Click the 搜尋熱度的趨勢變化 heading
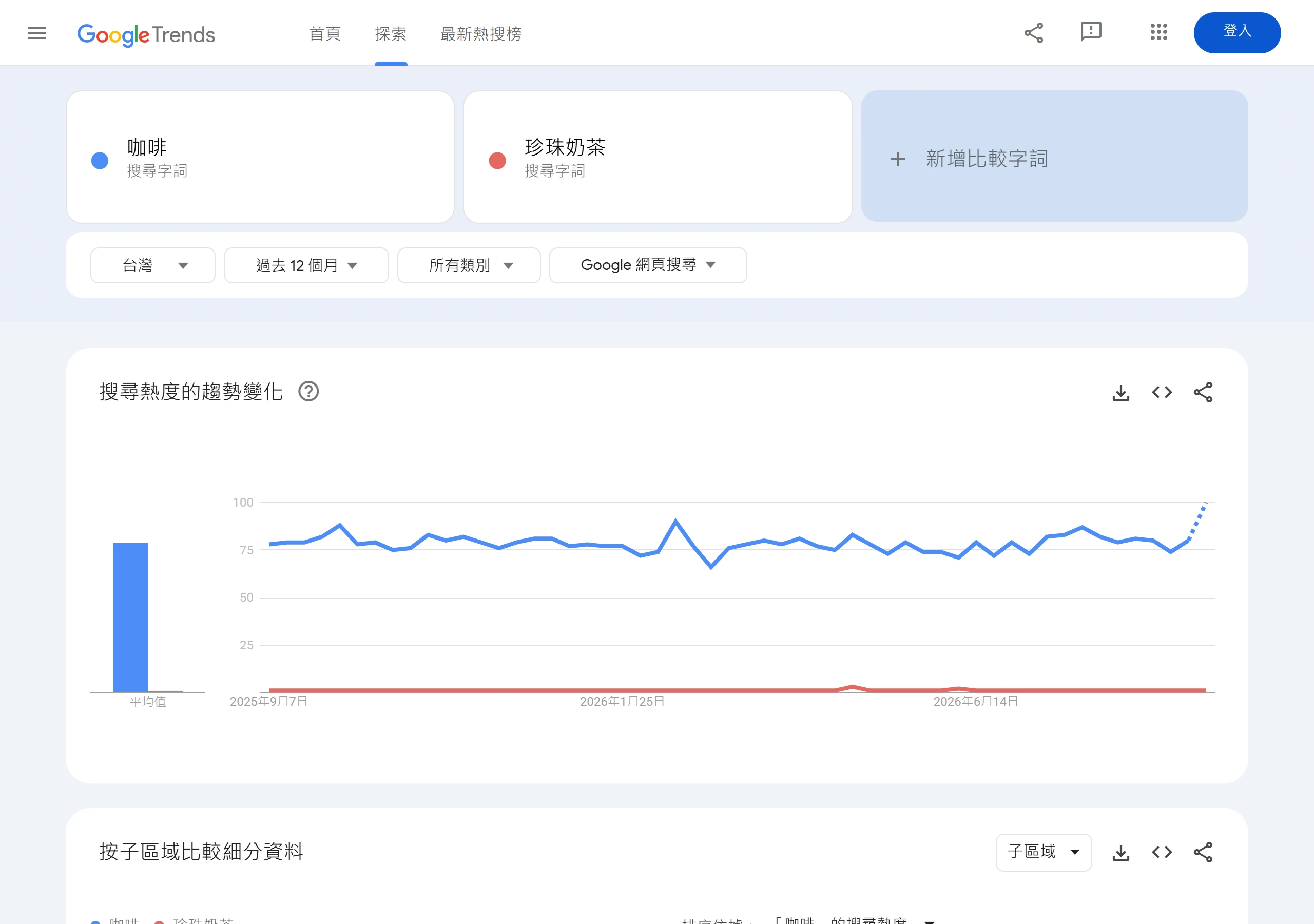The height and width of the screenshot is (924, 1314). [191, 392]
